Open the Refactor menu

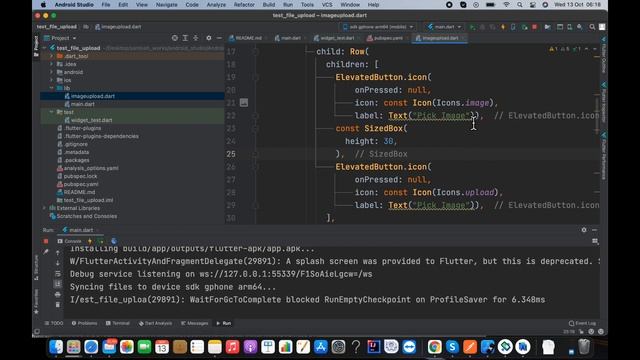coord(244,5)
